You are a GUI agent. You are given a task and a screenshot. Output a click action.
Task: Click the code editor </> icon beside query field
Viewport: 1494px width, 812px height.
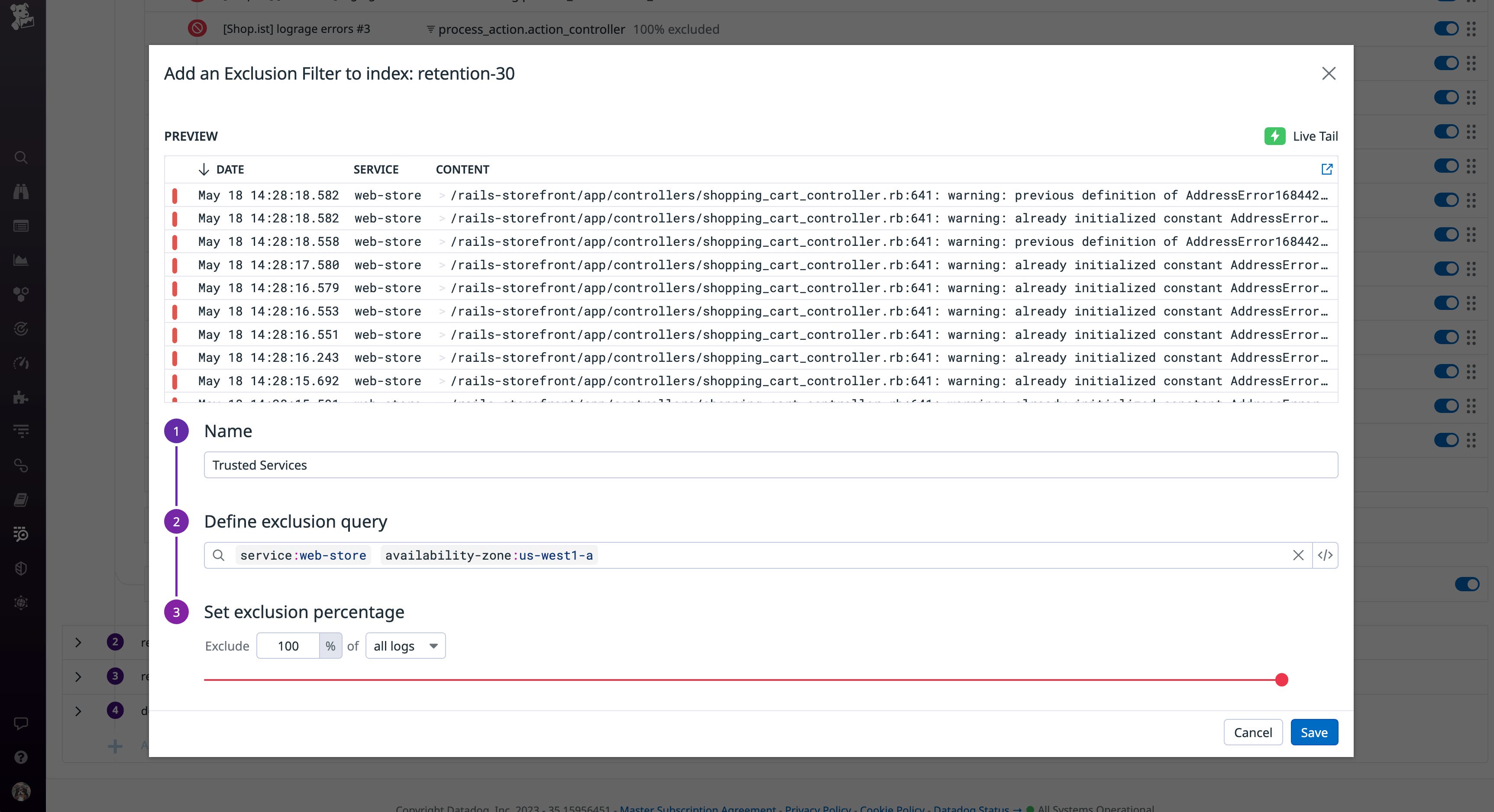click(1325, 555)
